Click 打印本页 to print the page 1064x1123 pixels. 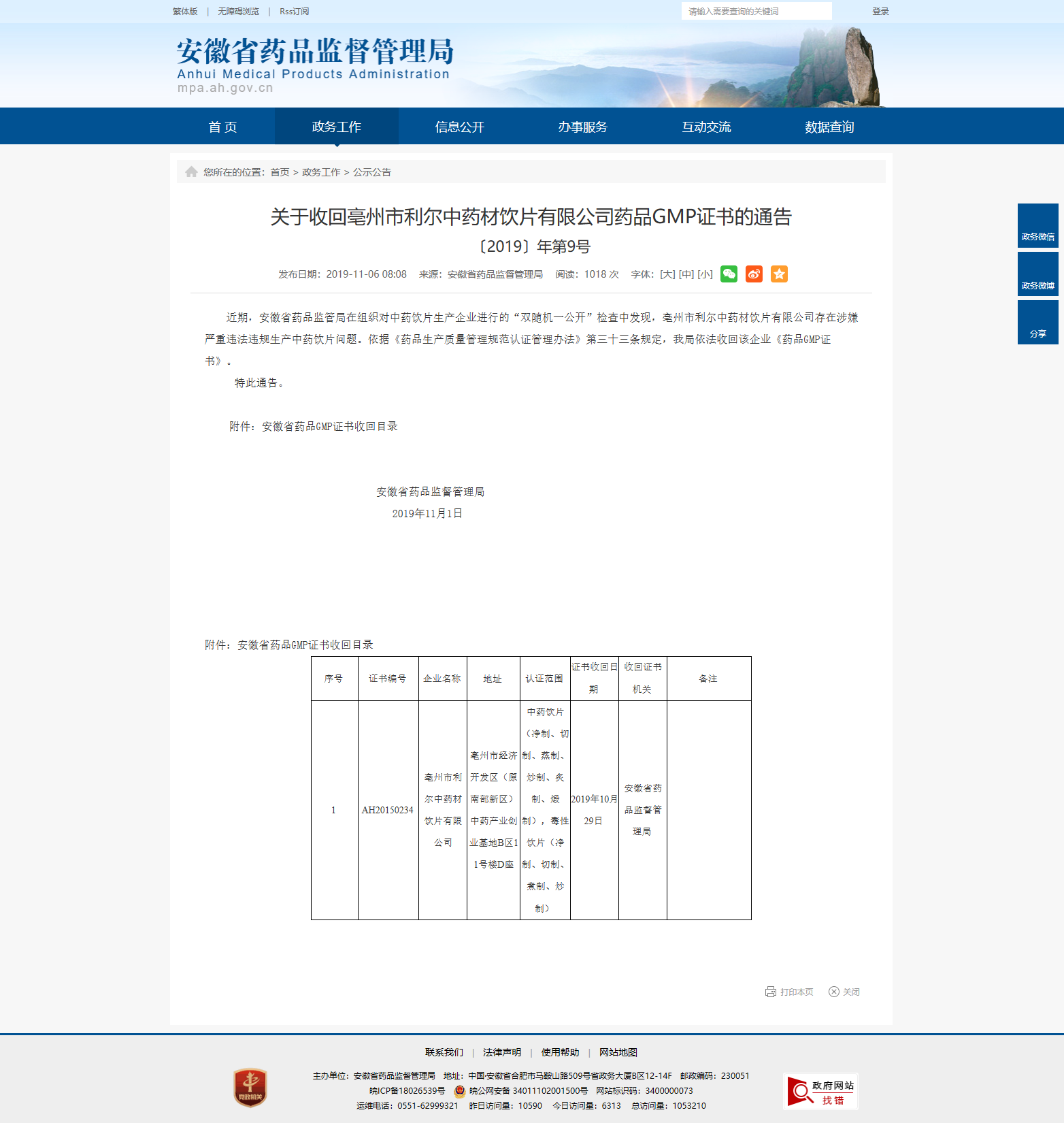click(789, 992)
